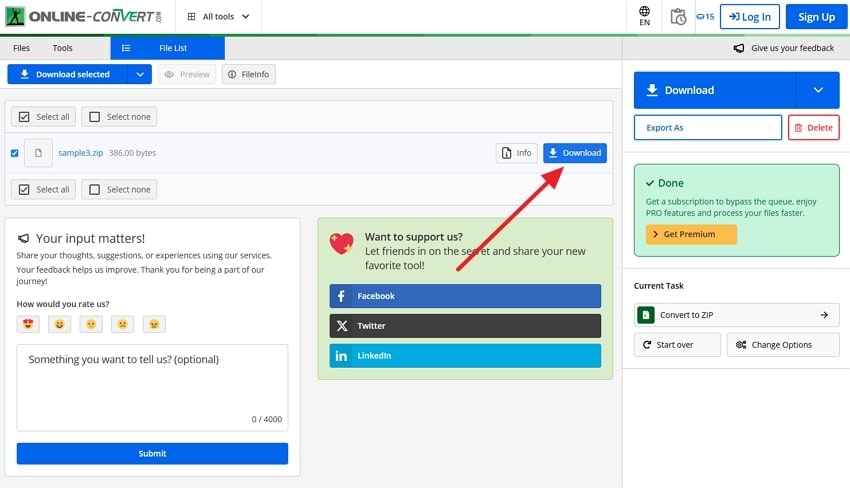This screenshot has width=850, height=488.
Task: Click the Get Premium button
Action: [691, 234]
